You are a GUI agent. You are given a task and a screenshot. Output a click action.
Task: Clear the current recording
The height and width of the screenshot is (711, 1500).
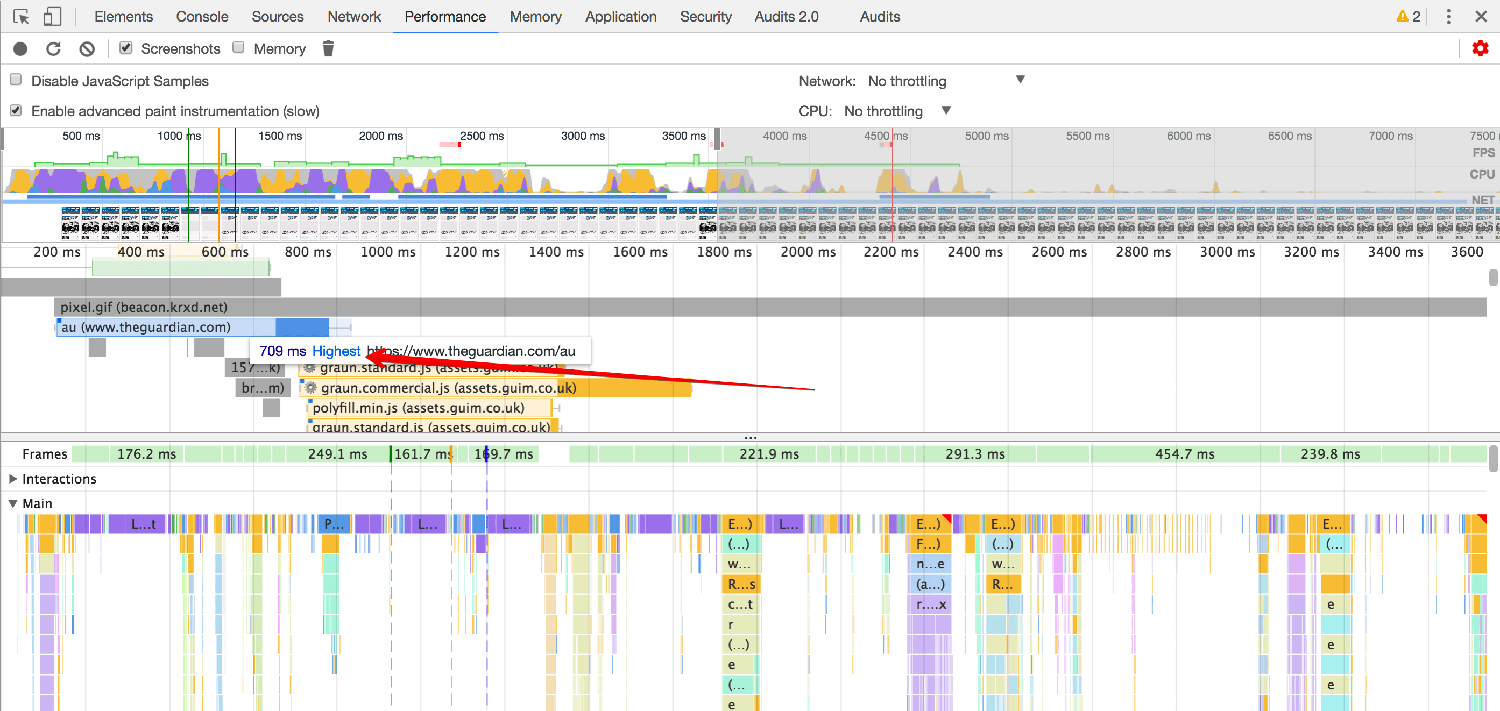(86, 48)
